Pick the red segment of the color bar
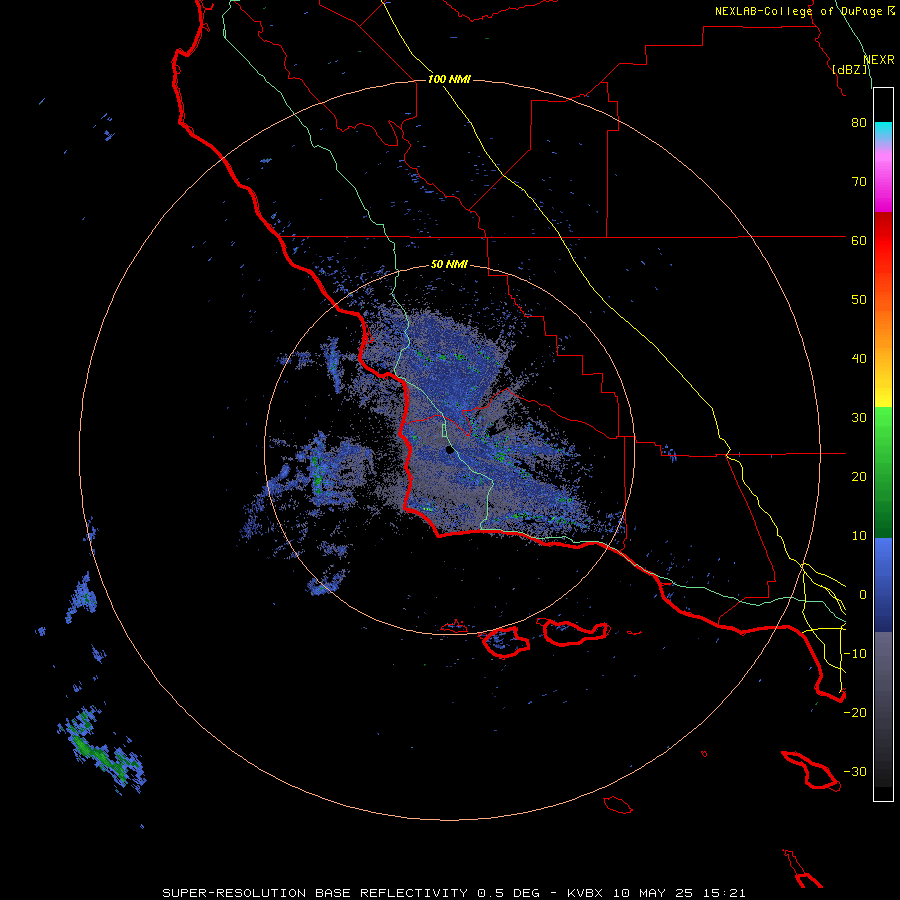The height and width of the screenshot is (900, 900). (x=883, y=241)
